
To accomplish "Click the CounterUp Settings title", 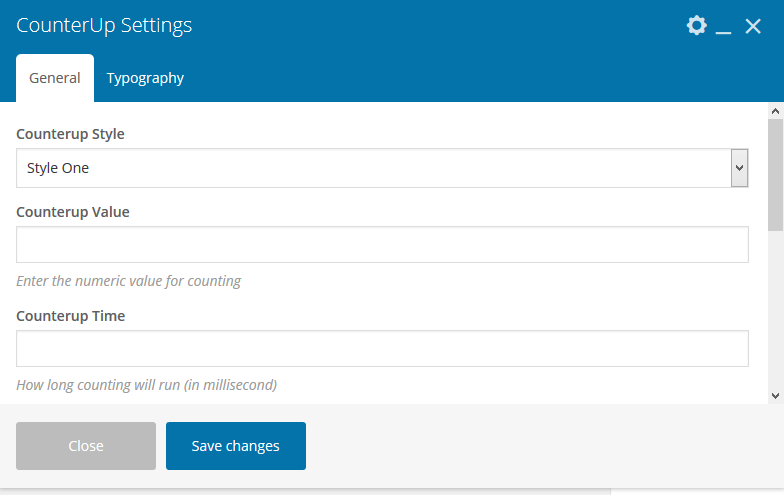I will (104, 26).
